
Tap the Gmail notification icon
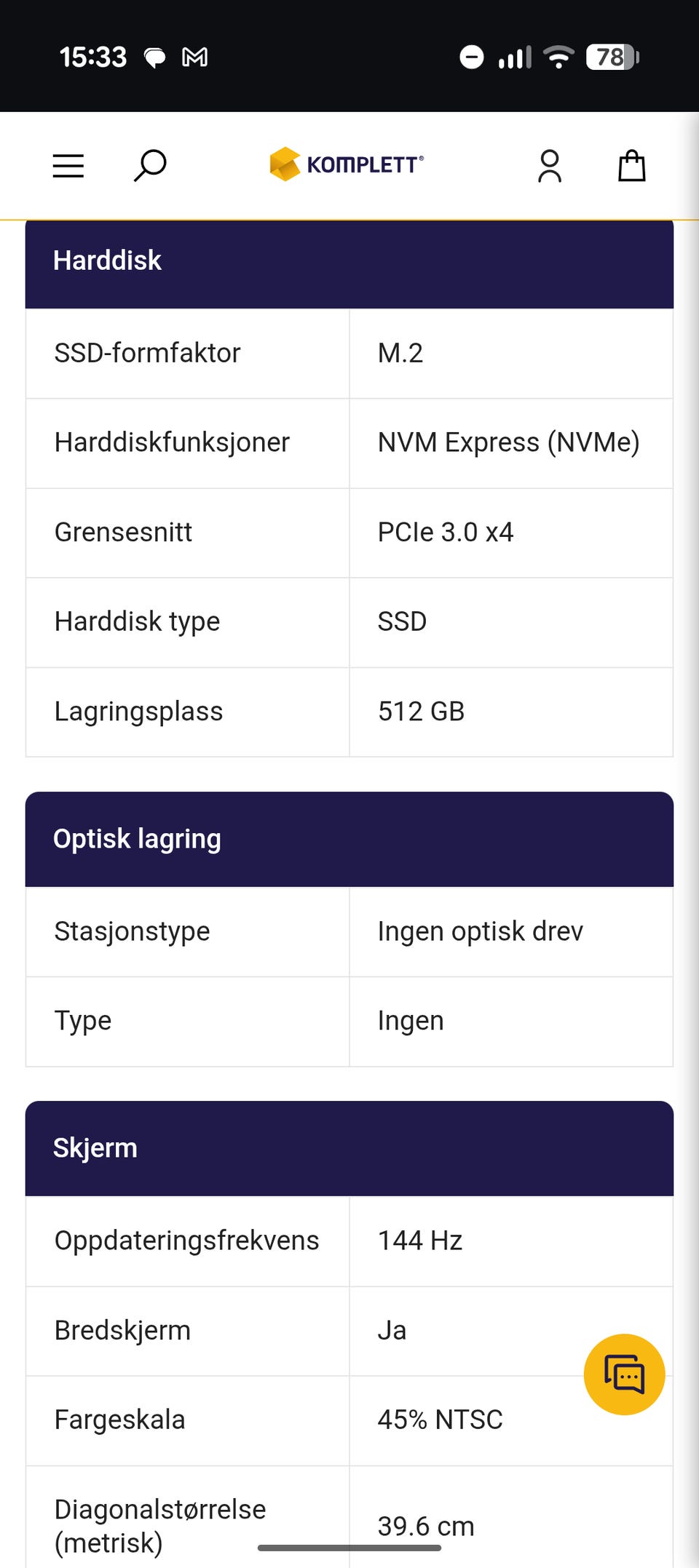point(194,57)
